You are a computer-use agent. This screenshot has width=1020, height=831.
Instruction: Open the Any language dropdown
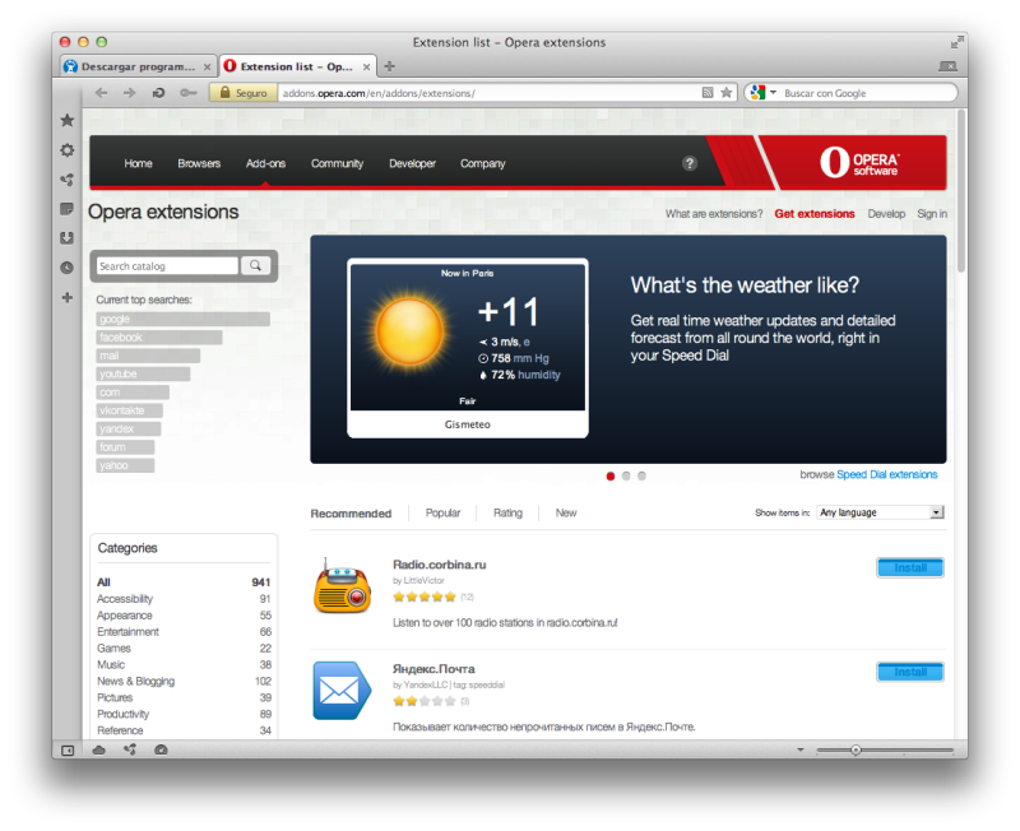880,513
